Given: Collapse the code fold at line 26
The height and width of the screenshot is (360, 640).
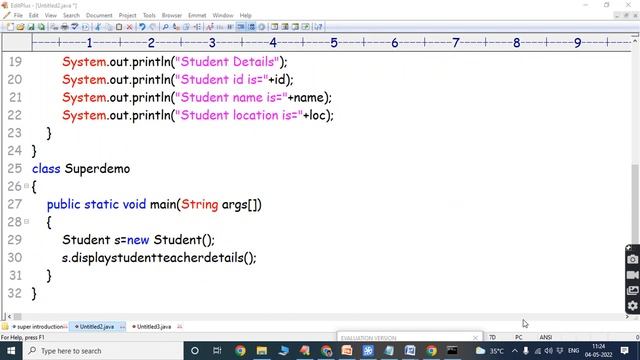Looking at the screenshot, I should [x=27, y=186].
